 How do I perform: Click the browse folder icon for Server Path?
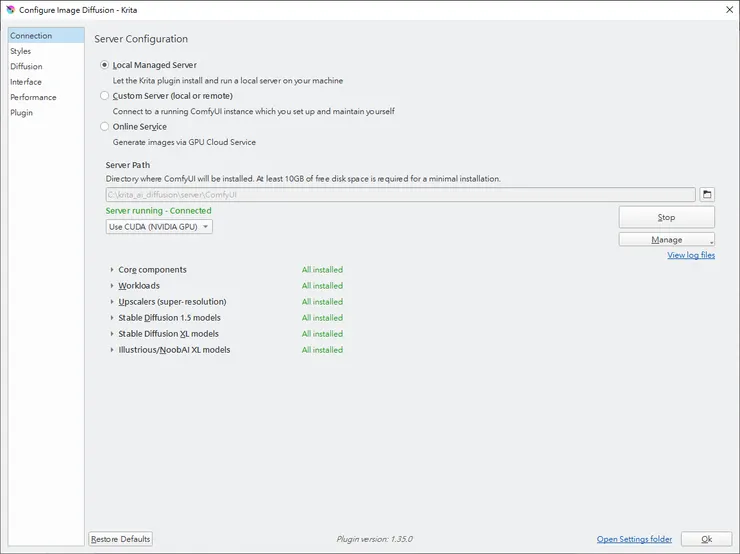pyautogui.click(x=706, y=194)
